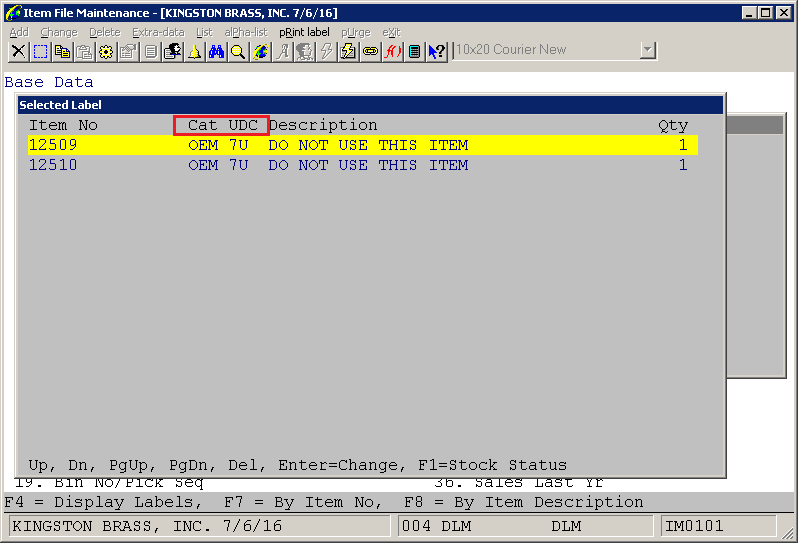Click description text of item 12509

point(368,145)
